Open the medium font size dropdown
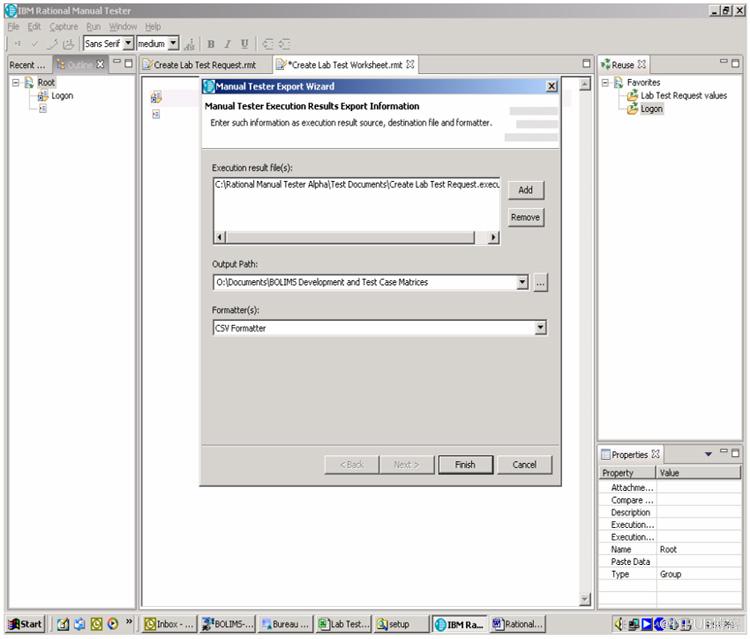Image resolution: width=750 pixels, height=639 pixels. click(173, 44)
